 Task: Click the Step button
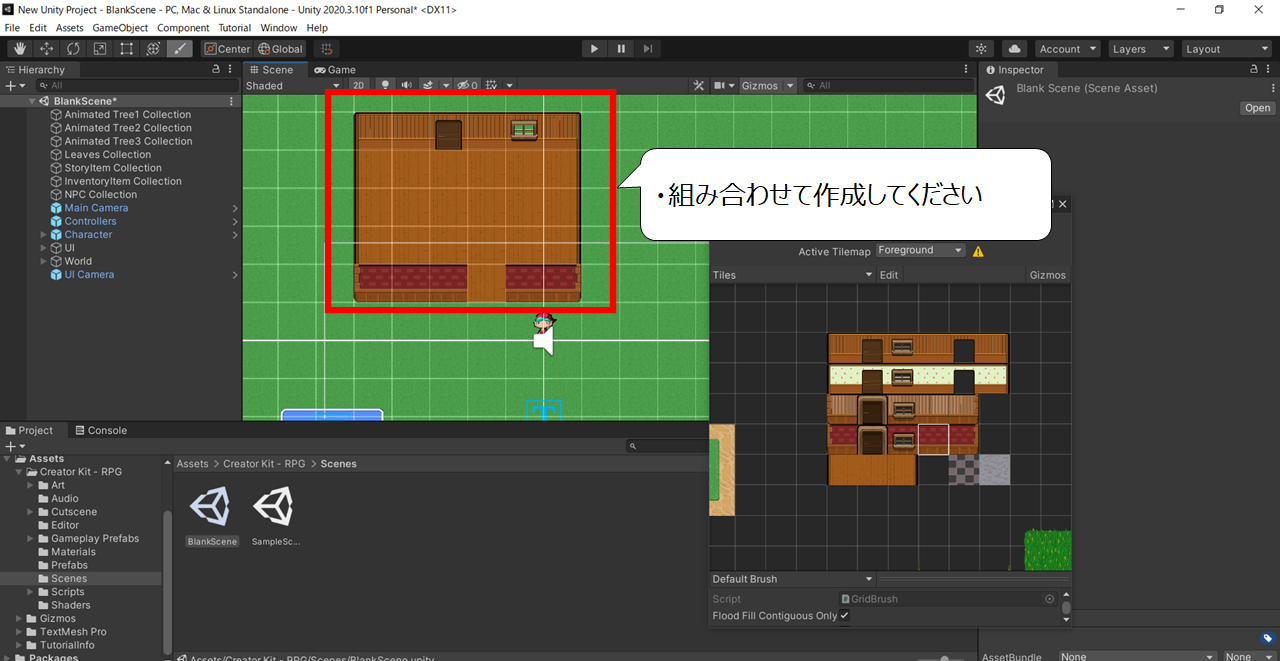(x=648, y=49)
